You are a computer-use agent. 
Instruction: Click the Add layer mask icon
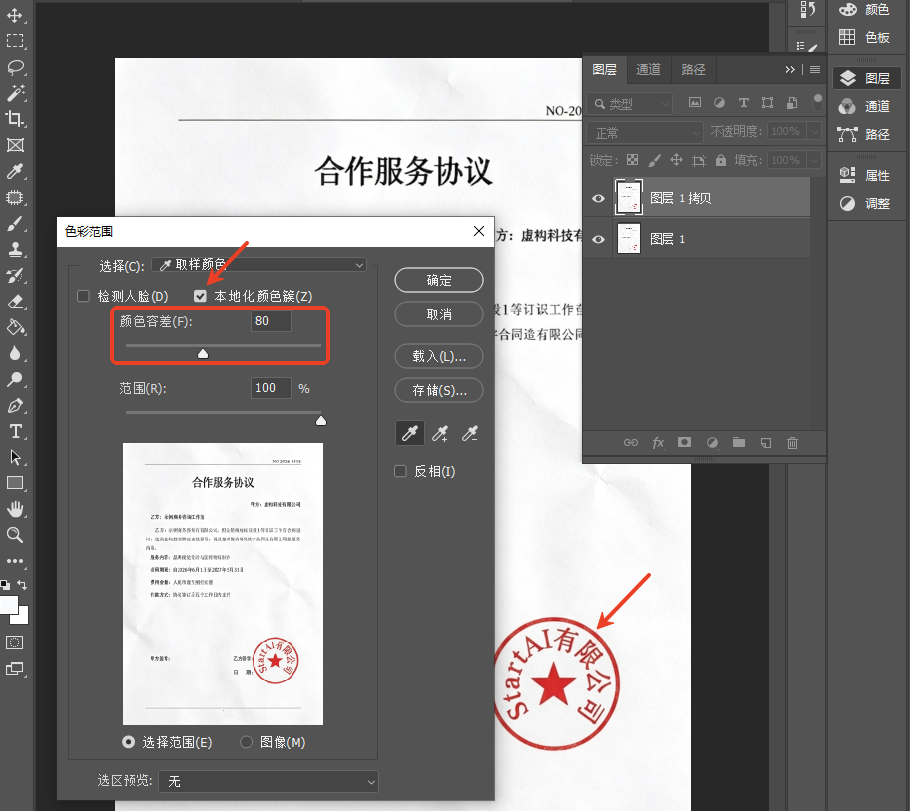coord(684,442)
